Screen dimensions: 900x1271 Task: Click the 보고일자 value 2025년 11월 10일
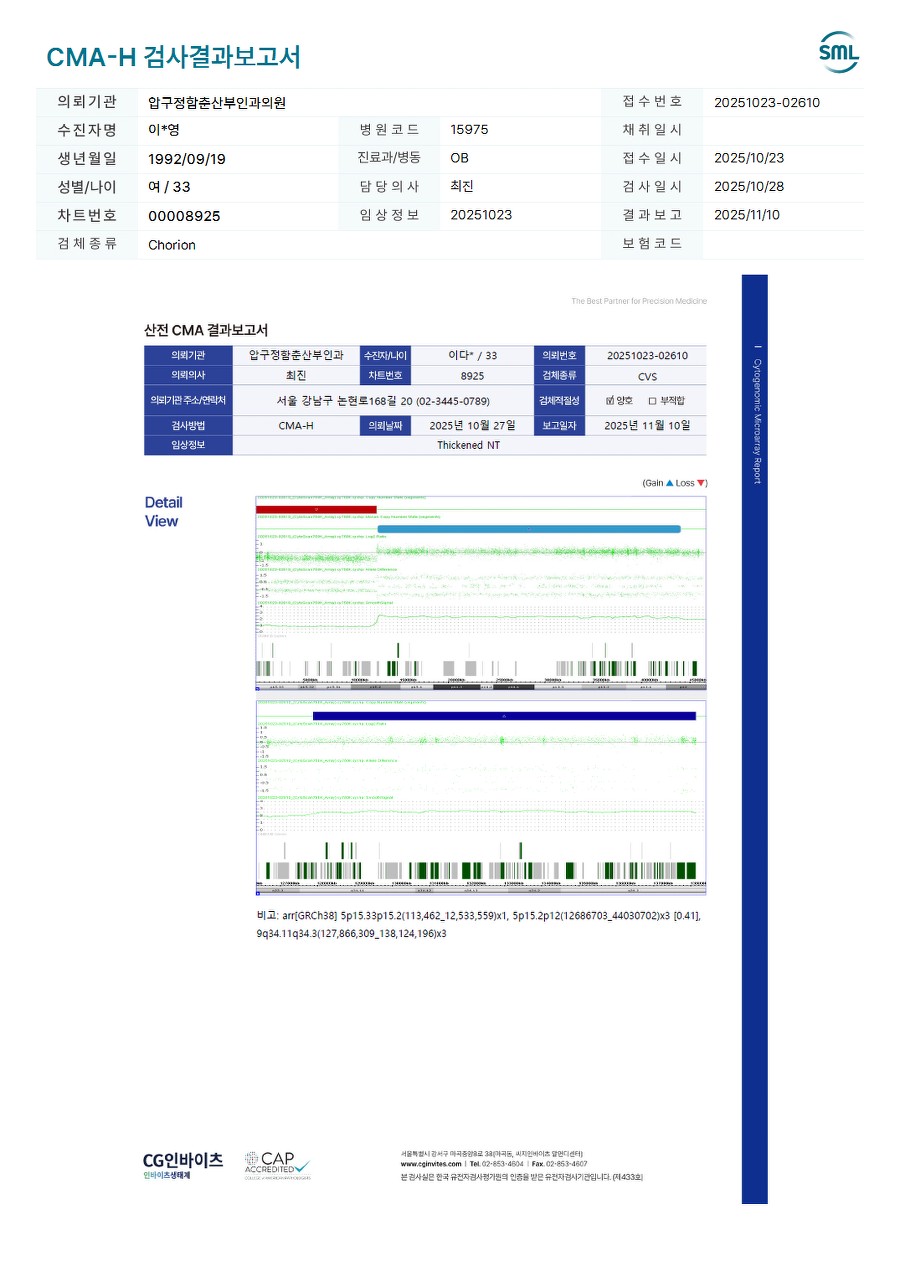click(647, 425)
